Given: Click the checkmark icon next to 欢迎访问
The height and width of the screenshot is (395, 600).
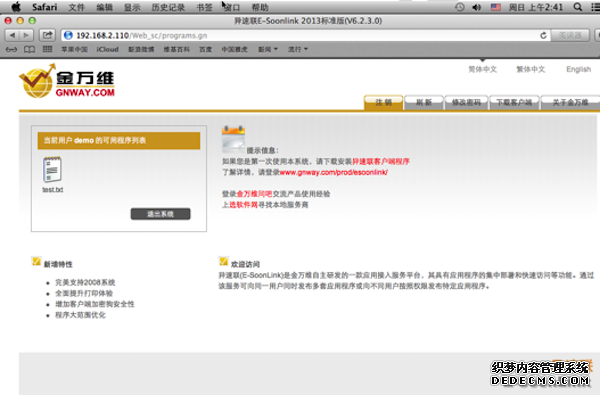Looking at the screenshot, I should click(x=224, y=262).
